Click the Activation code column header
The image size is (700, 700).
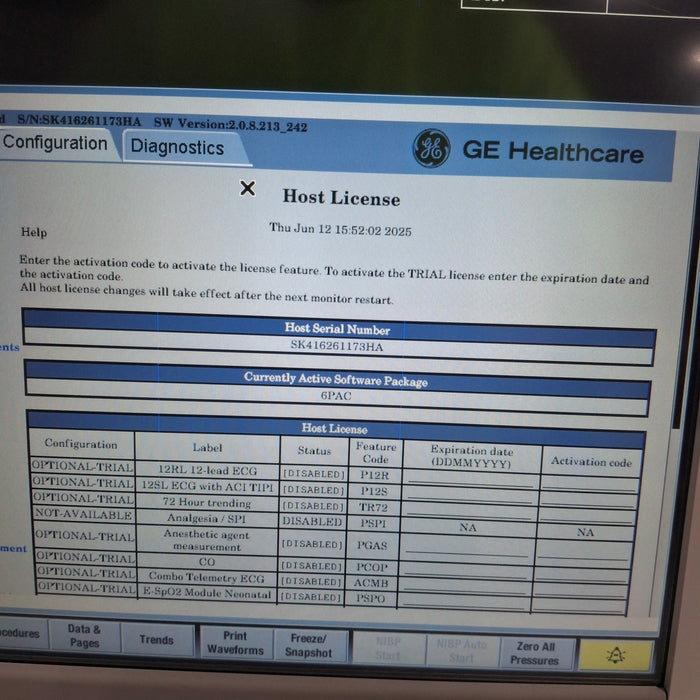click(591, 462)
